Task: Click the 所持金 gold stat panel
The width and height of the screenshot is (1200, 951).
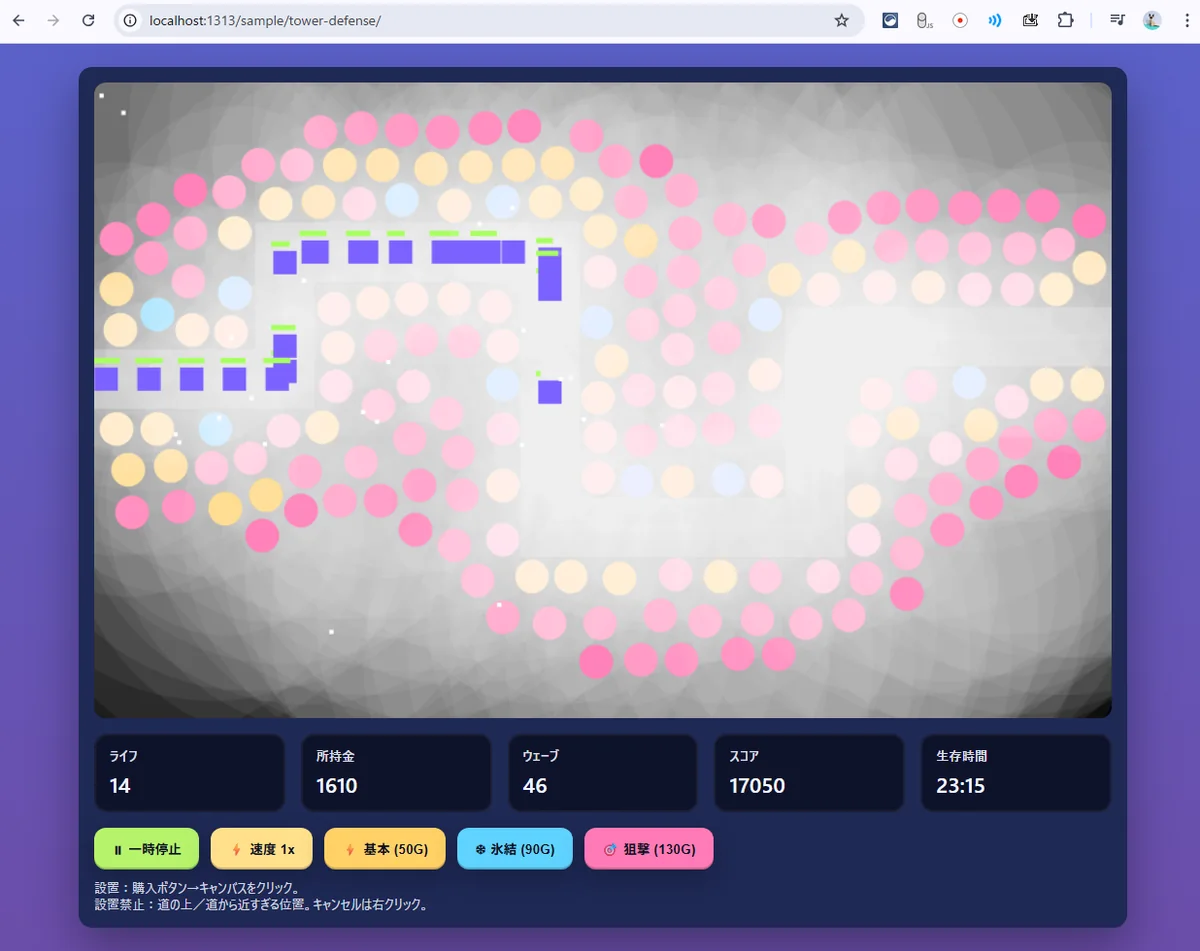Action: point(396,773)
